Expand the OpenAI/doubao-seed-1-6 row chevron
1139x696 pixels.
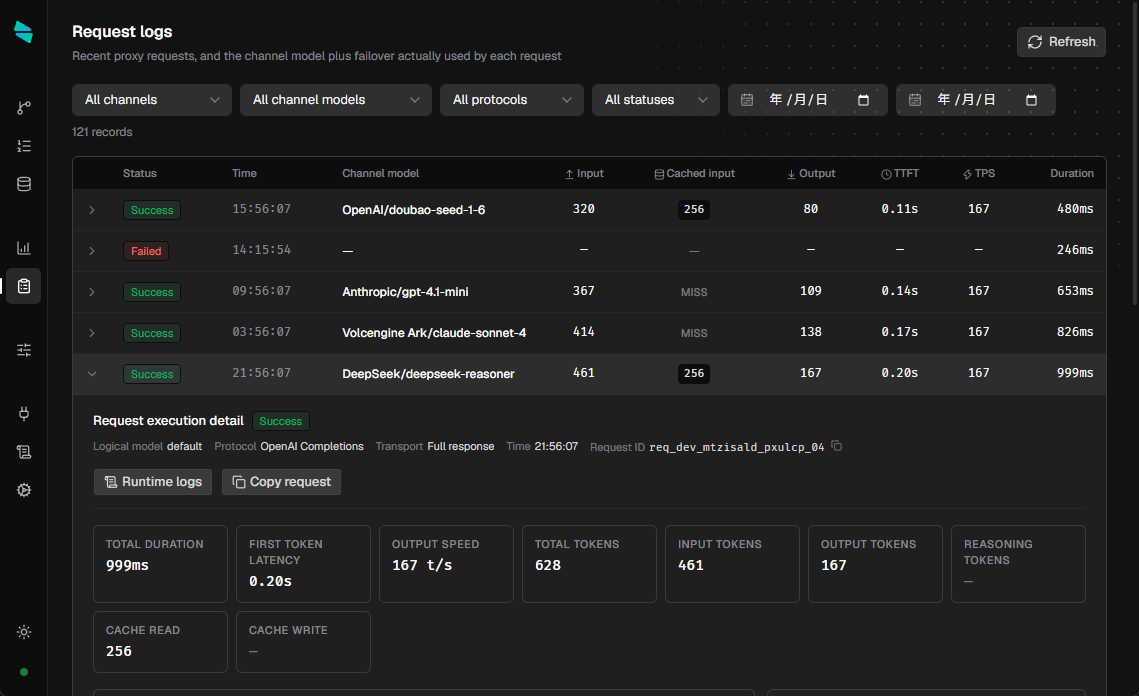tap(92, 210)
